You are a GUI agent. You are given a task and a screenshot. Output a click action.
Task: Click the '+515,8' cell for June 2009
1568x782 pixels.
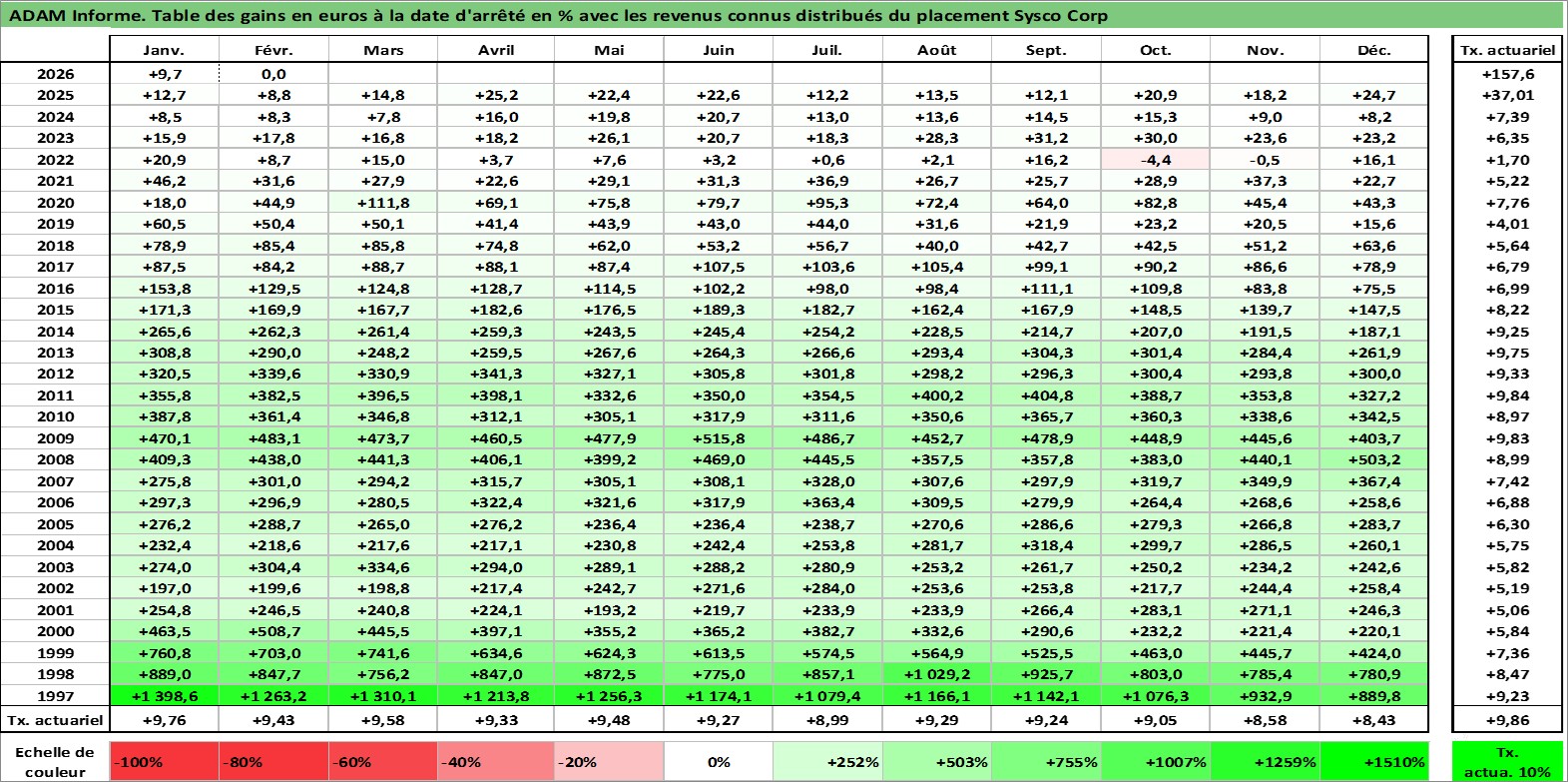point(719,438)
